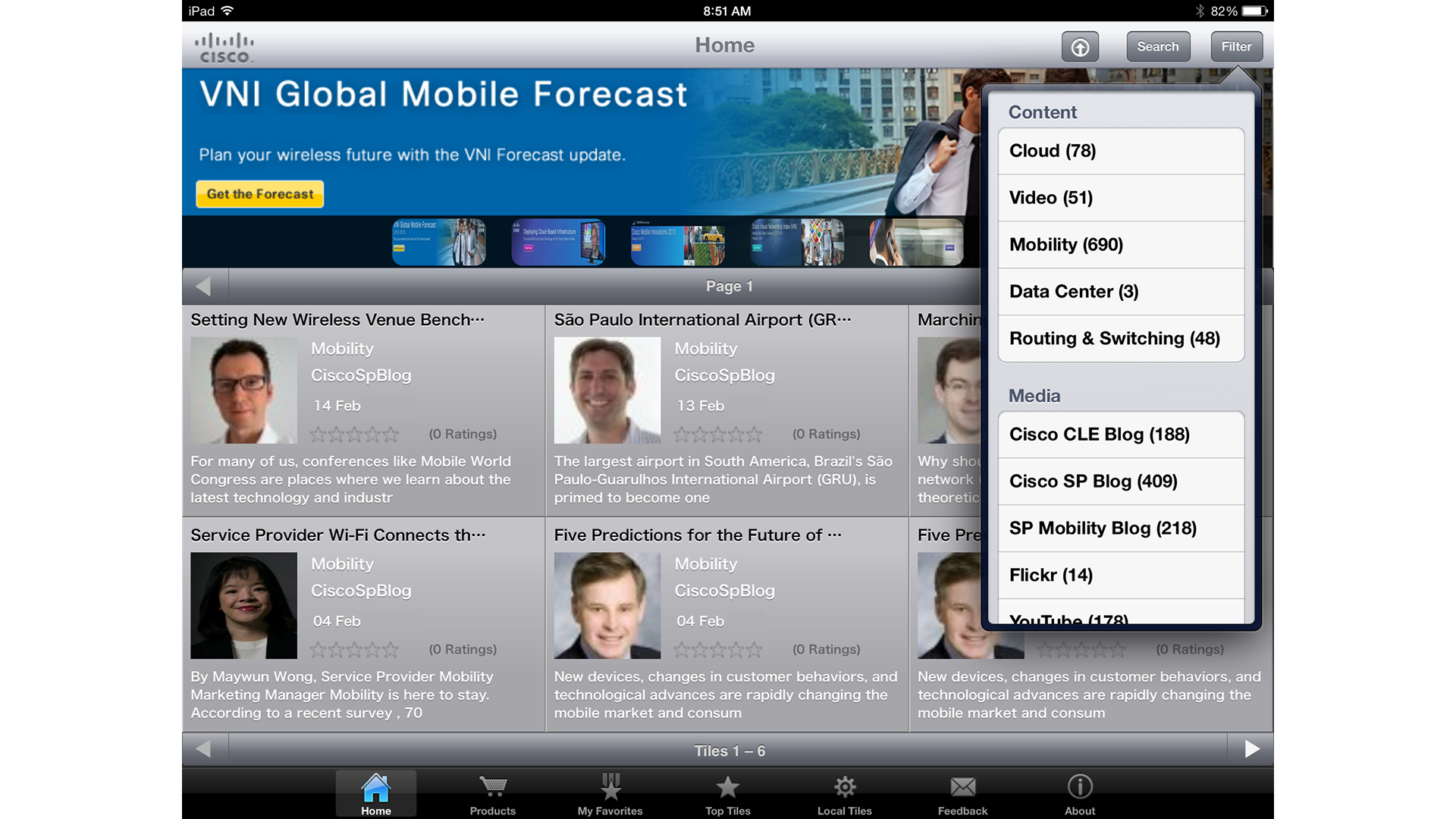Filter by Mobility (690)
This screenshot has width=1456, height=819.
tap(1121, 245)
